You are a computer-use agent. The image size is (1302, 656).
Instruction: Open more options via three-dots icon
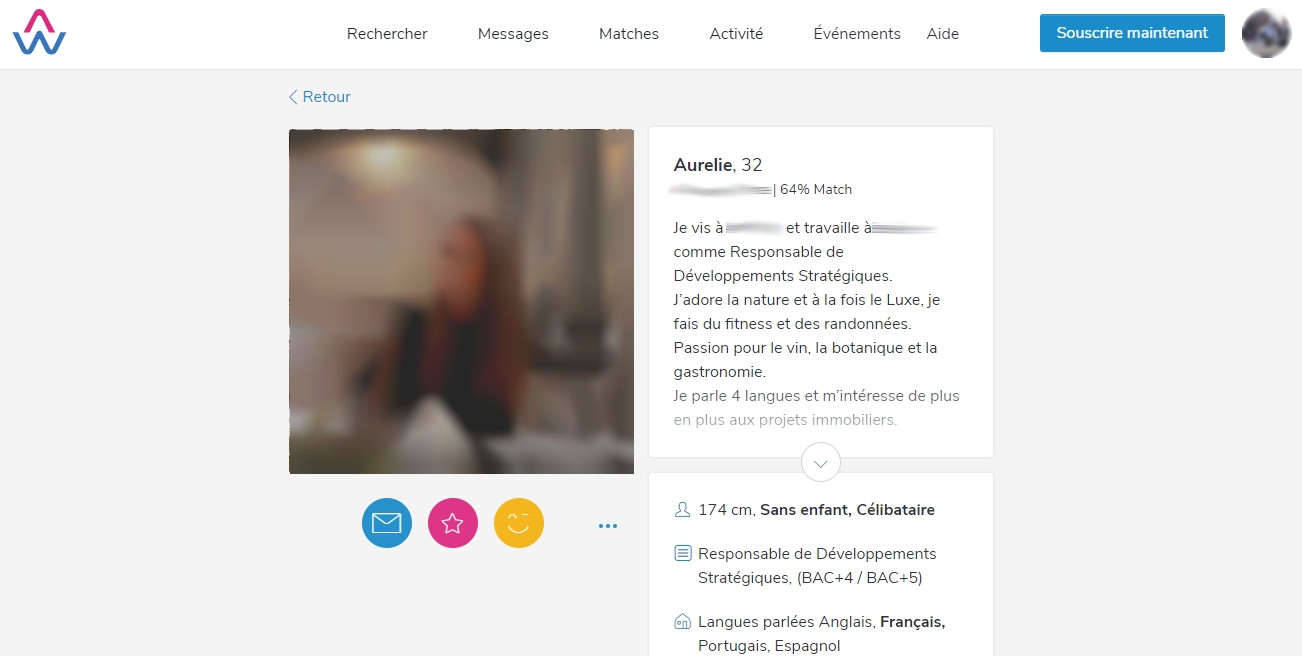[608, 525]
